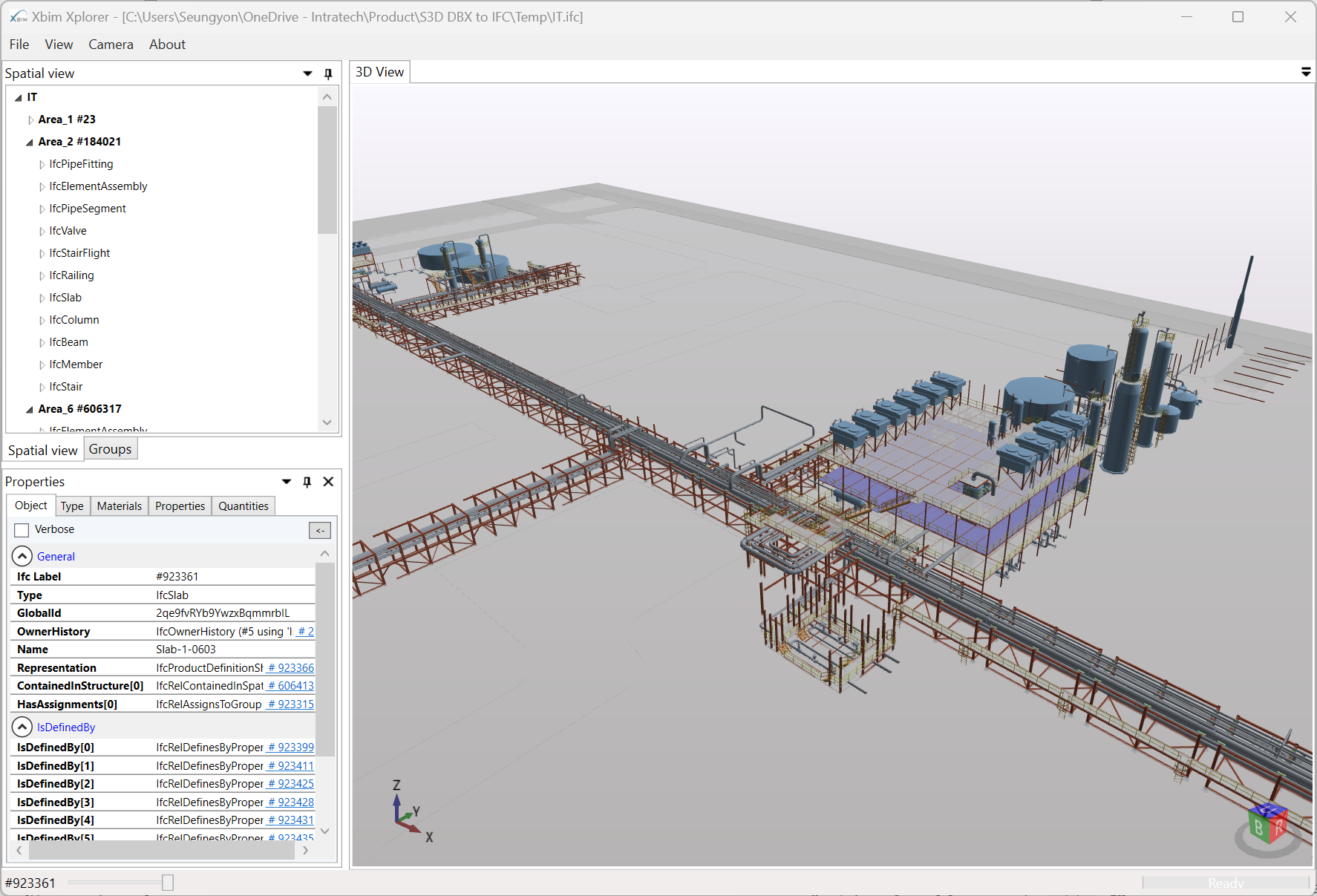Pin the Spatial view panel

point(328,73)
